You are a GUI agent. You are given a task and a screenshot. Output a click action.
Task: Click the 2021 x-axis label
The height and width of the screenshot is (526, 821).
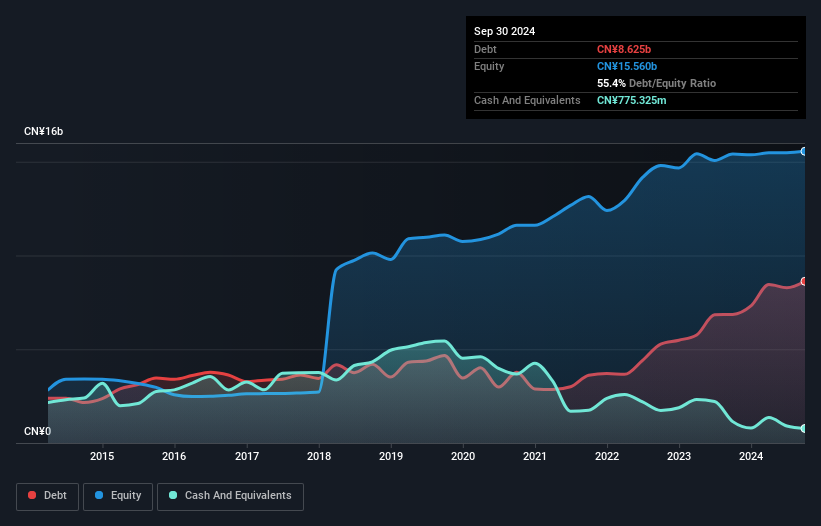(x=535, y=456)
